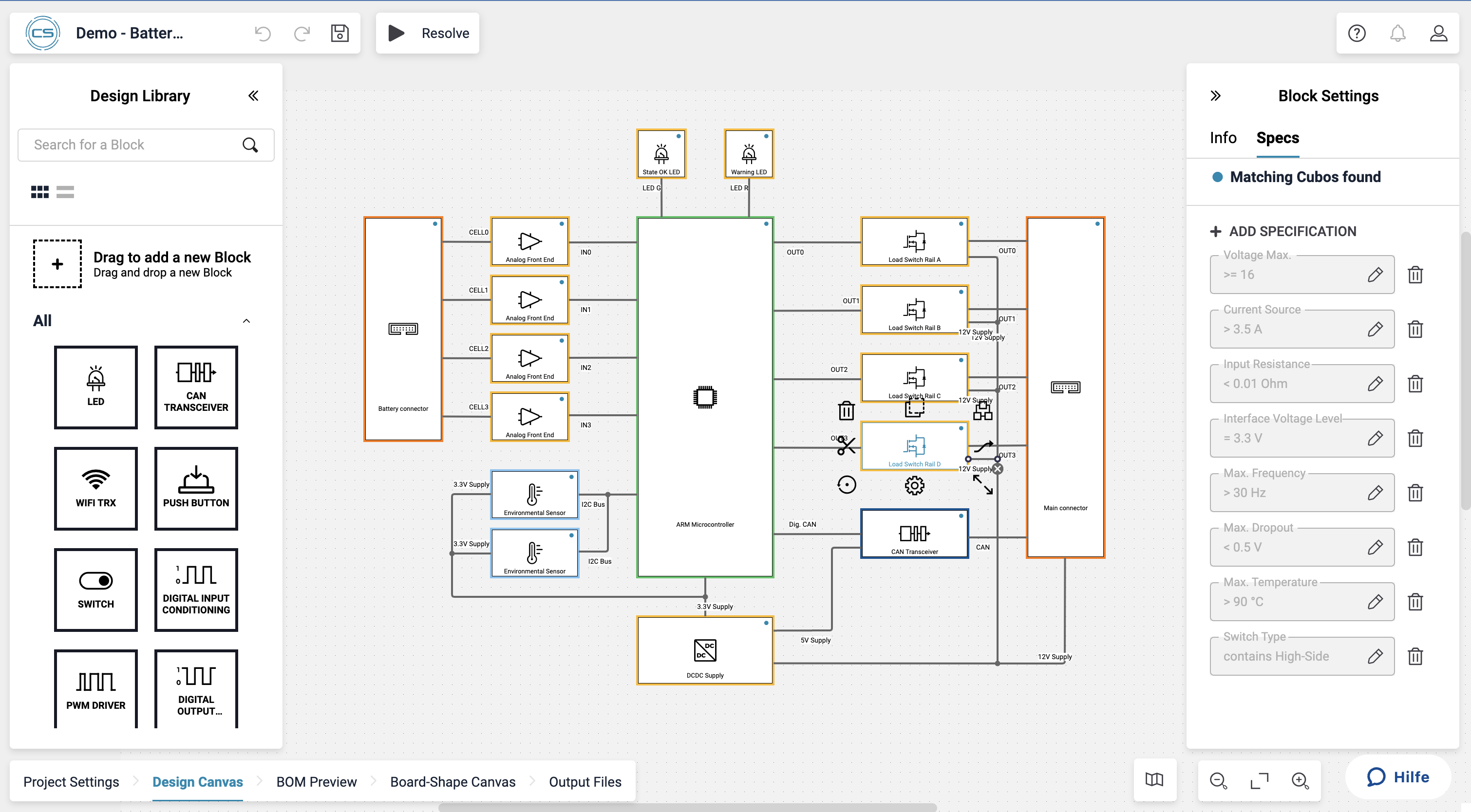Open the BOM Preview tab
1471x812 pixels.
click(316, 782)
